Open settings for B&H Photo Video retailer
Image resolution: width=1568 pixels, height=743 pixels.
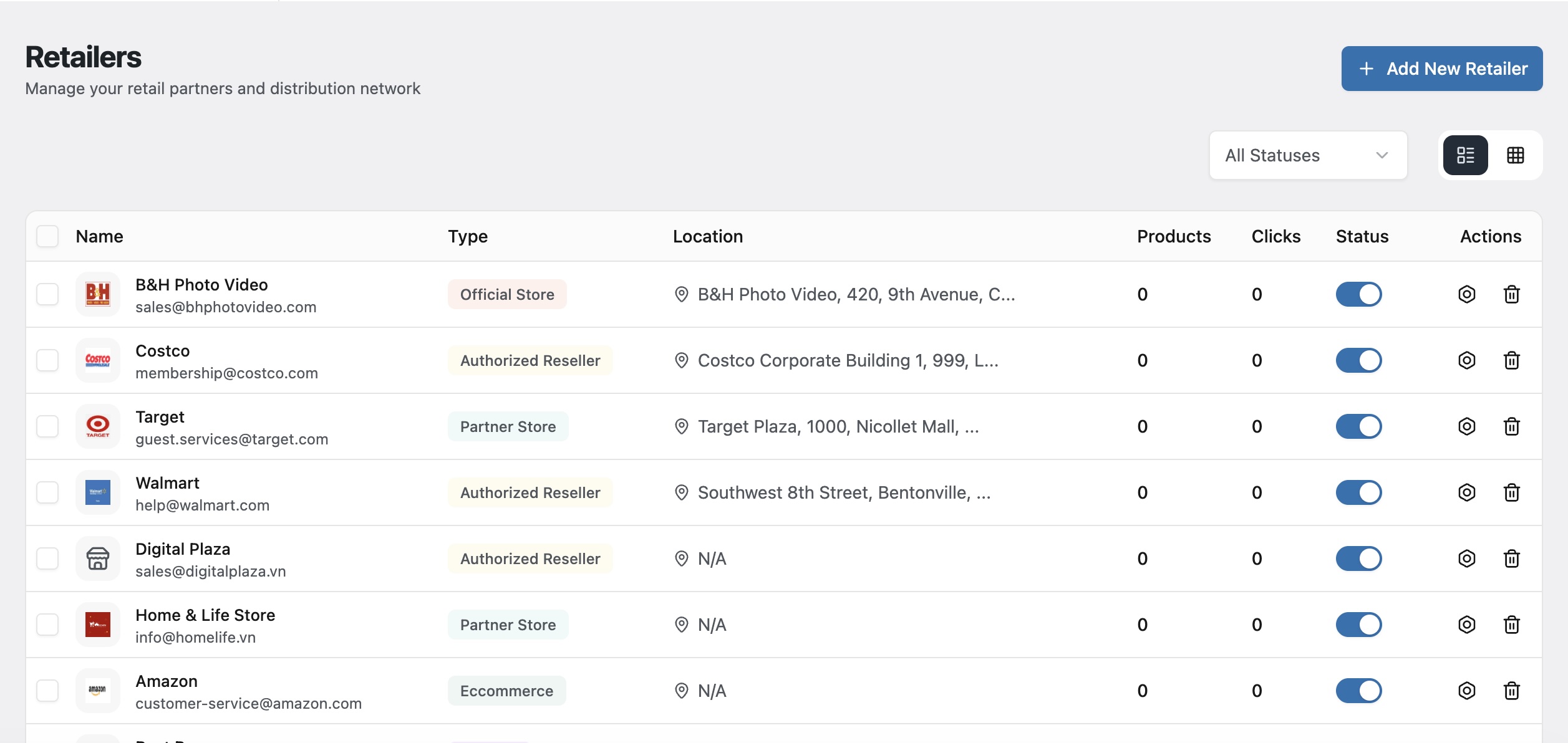[1467, 294]
